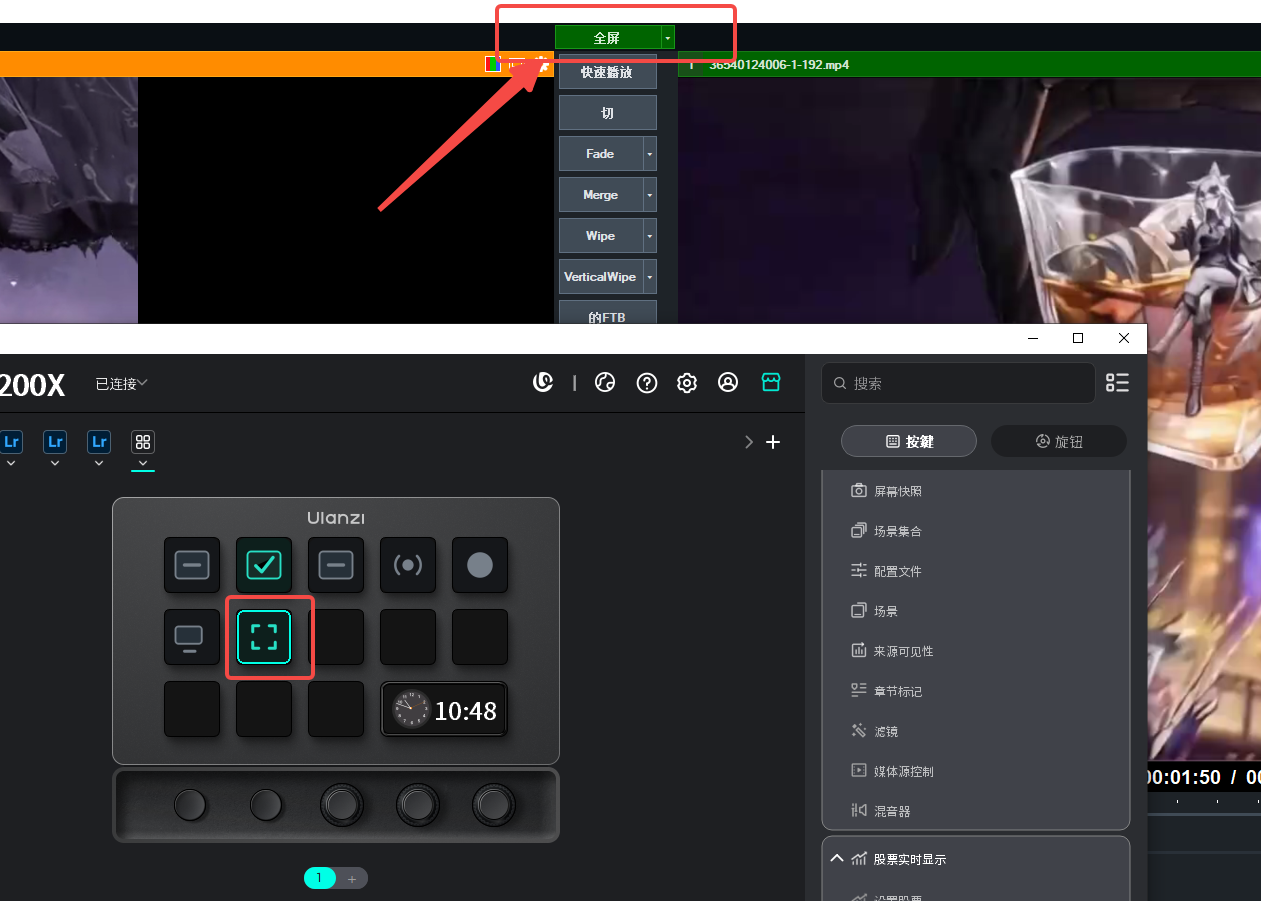Image resolution: width=1261 pixels, height=901 pixels.
Task: Open the teal store icon
Action: click(770, 382)
